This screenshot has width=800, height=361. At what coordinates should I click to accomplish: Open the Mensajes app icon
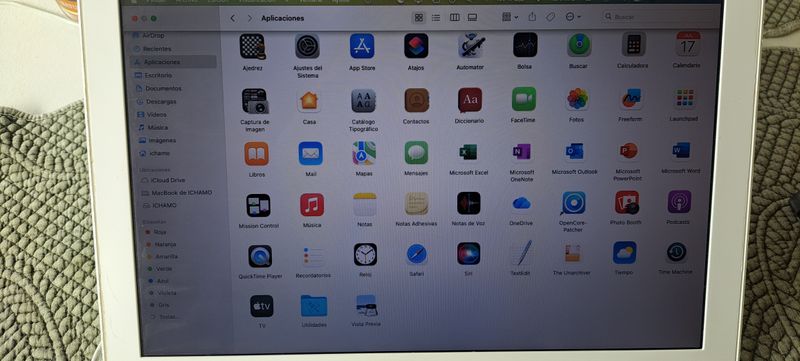click(x=416, y=152)
